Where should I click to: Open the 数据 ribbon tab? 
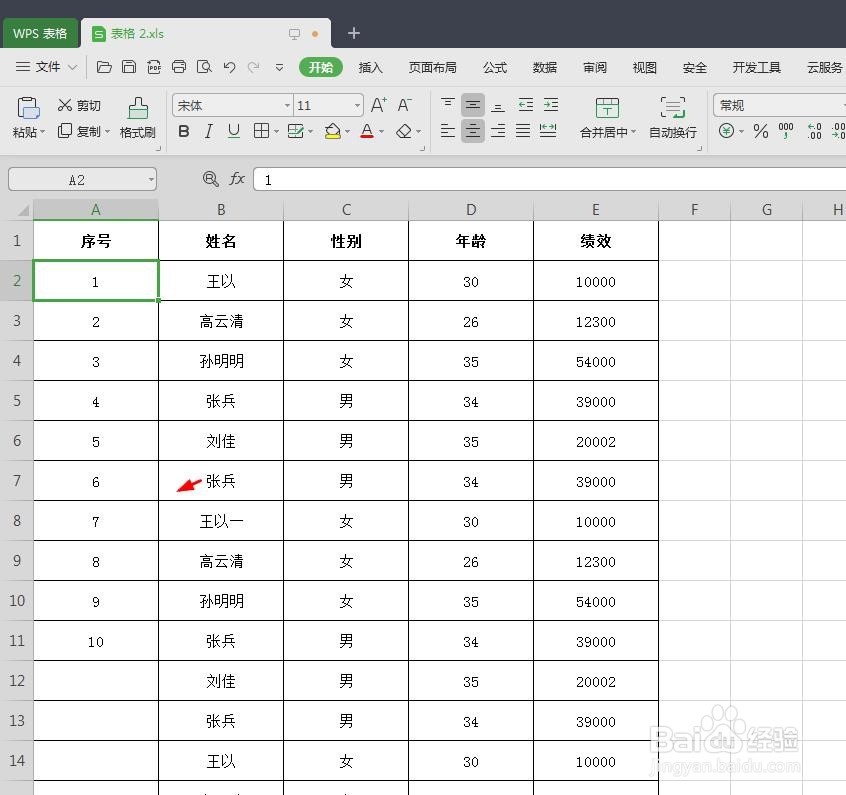(x=544, y=68)
